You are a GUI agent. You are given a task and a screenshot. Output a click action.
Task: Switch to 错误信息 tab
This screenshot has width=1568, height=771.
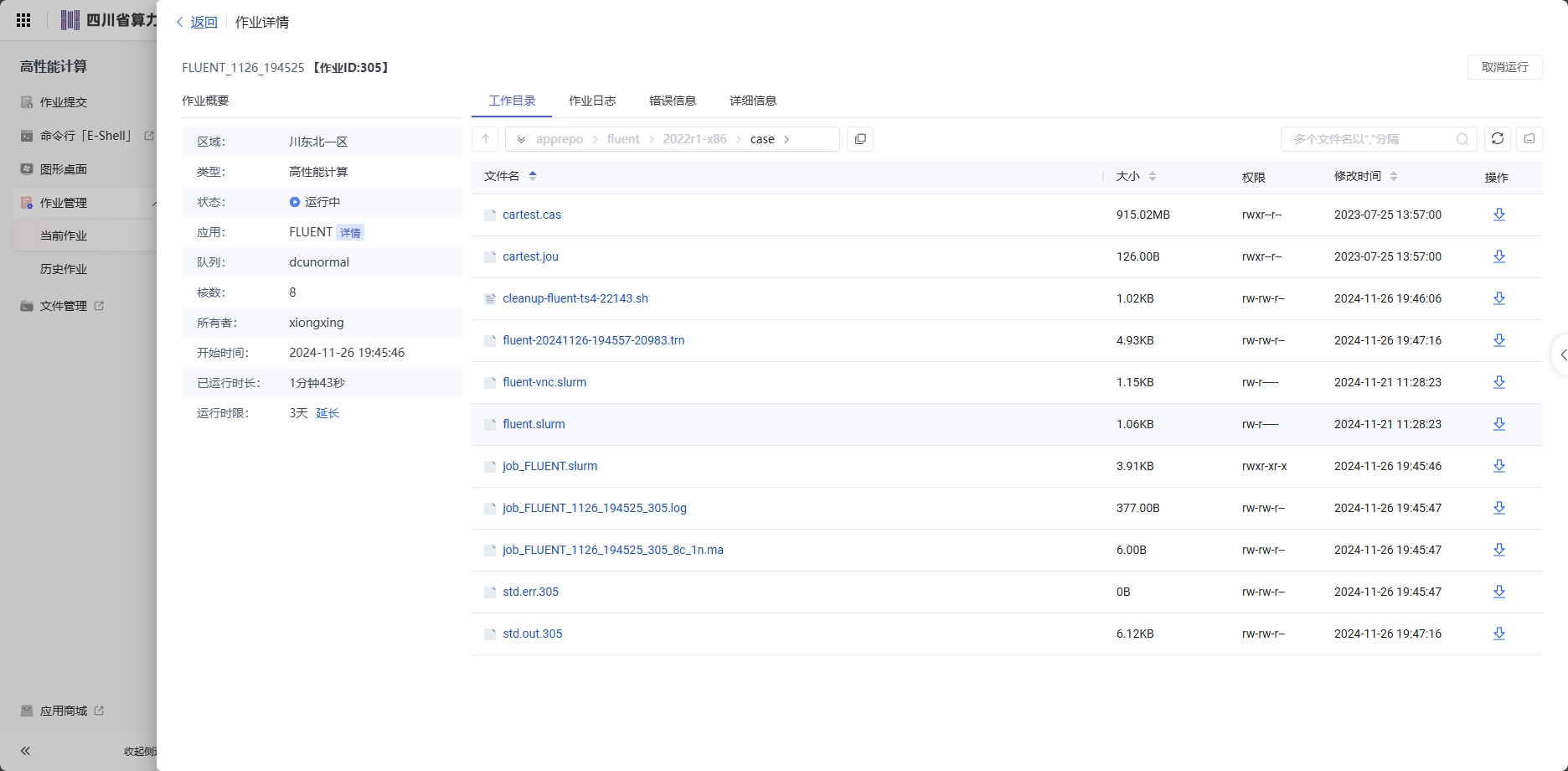[x=673, y=101]
